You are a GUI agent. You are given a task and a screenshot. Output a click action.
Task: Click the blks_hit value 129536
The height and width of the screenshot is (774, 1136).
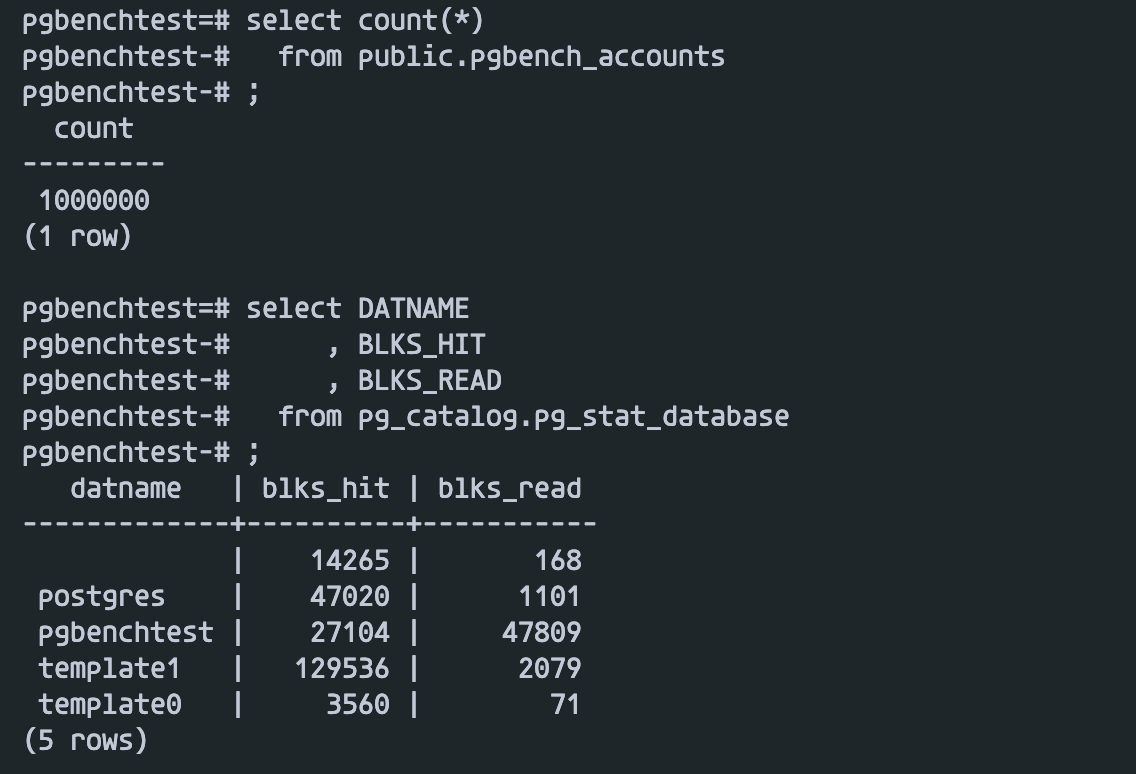click(x=341, y=669)
